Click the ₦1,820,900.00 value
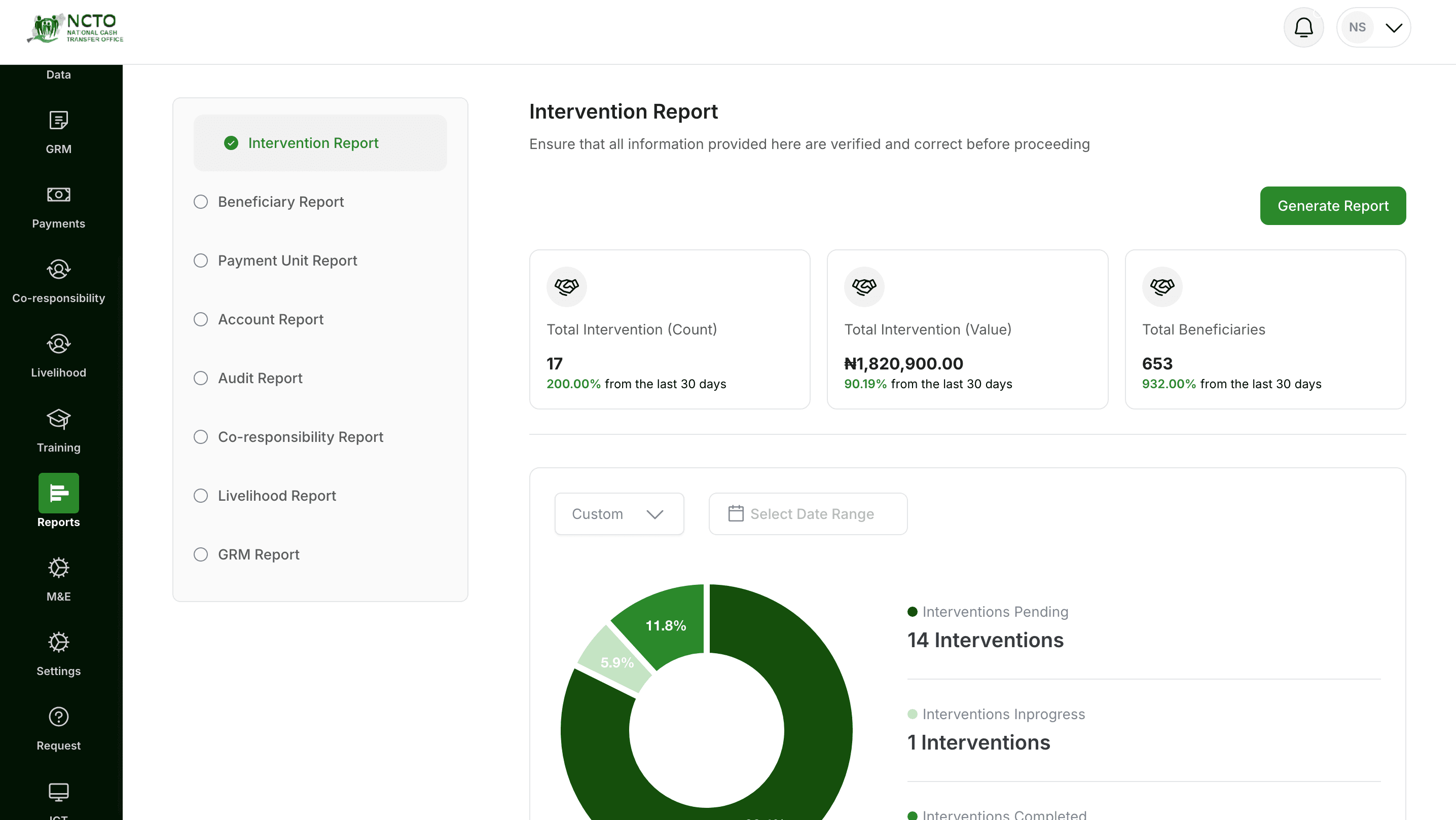Viewport: 1456px width, 820px height. point(903,363)
